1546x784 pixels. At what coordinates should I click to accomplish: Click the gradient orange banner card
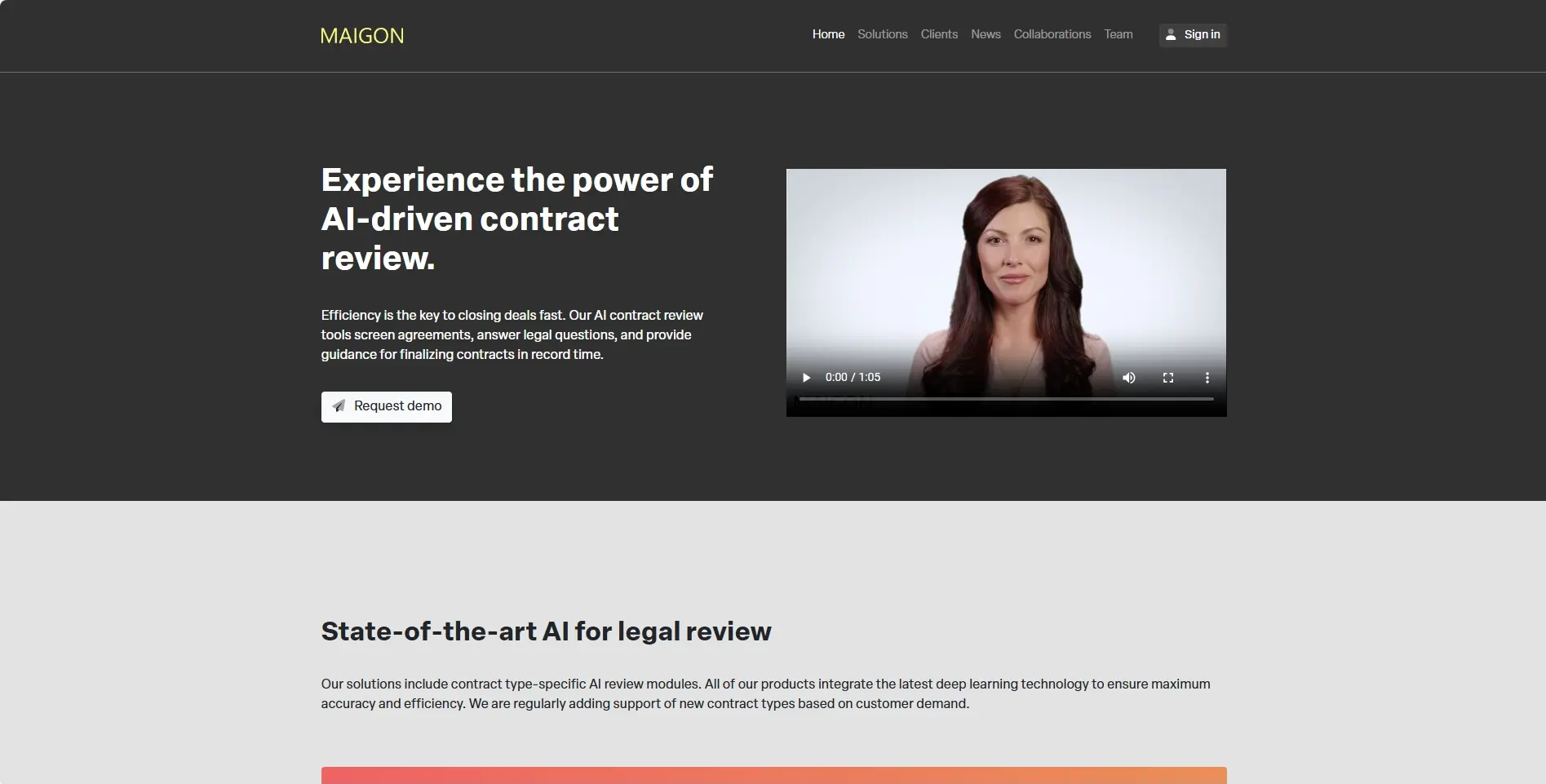coord(773,775)
